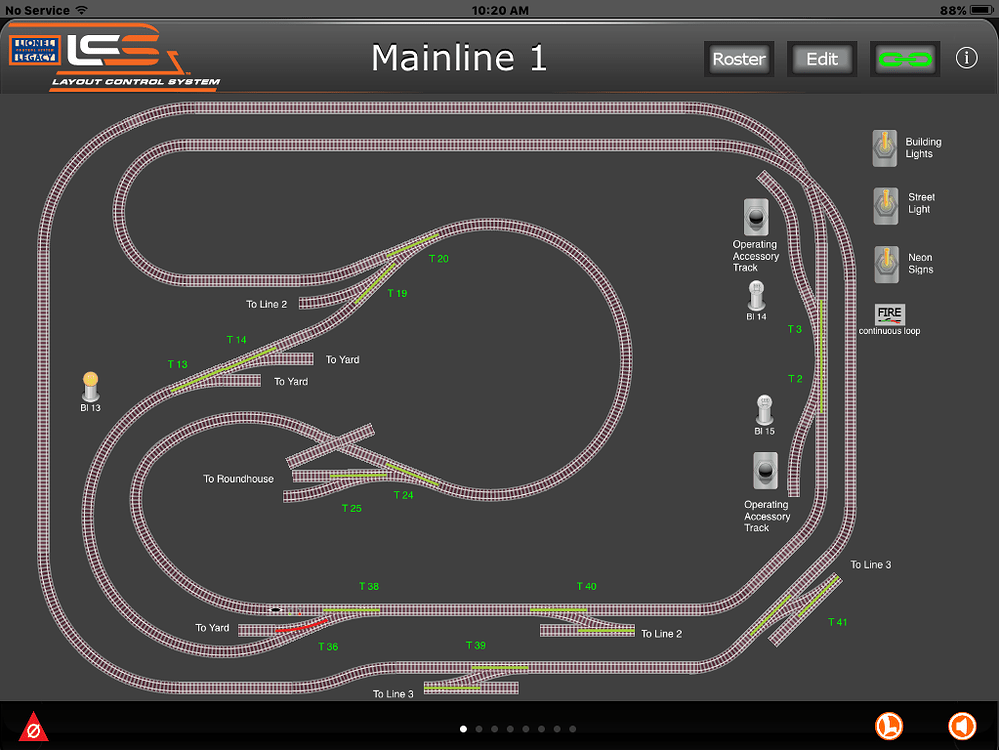The height and width of the screenshot is (750, 999).
Task: Toggle the Neon Signs switch
Action: (884, 263)
